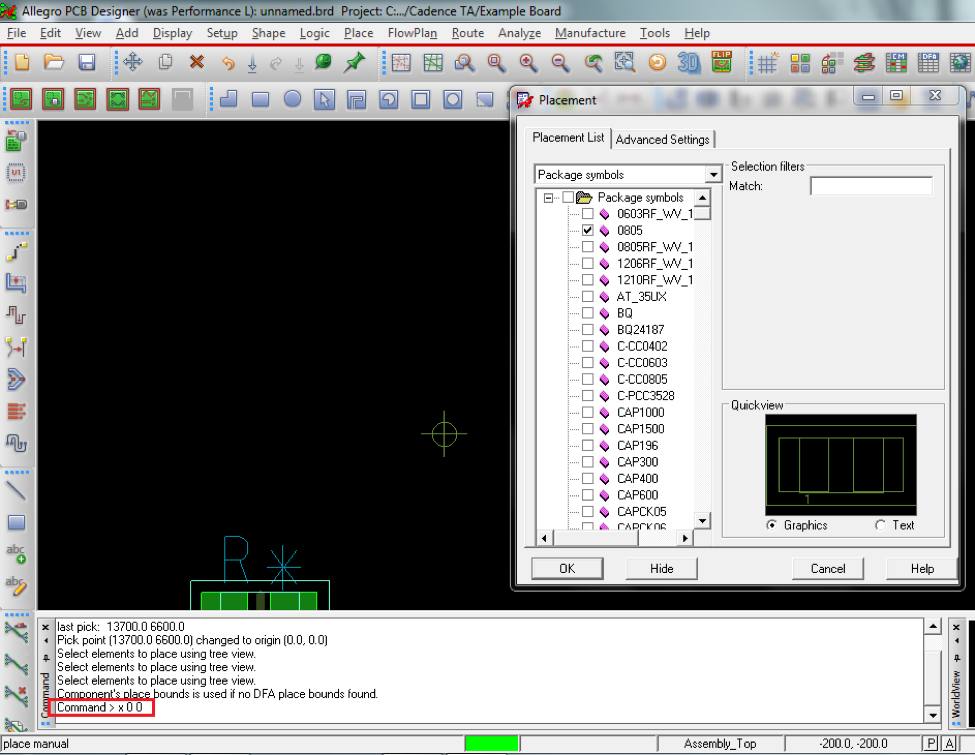Open the 3D viewer icon

(x=688, y=62)
